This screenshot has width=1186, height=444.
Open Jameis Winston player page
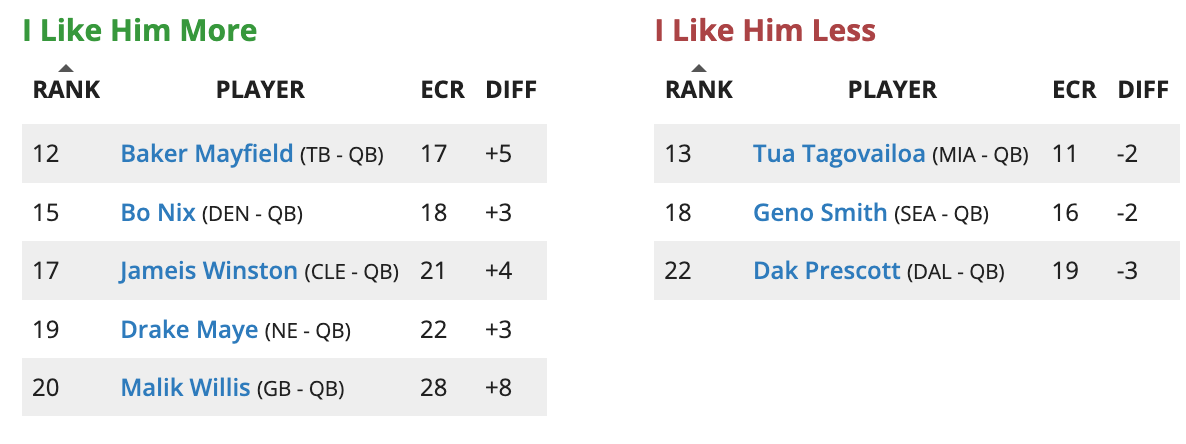coord(209,271)
